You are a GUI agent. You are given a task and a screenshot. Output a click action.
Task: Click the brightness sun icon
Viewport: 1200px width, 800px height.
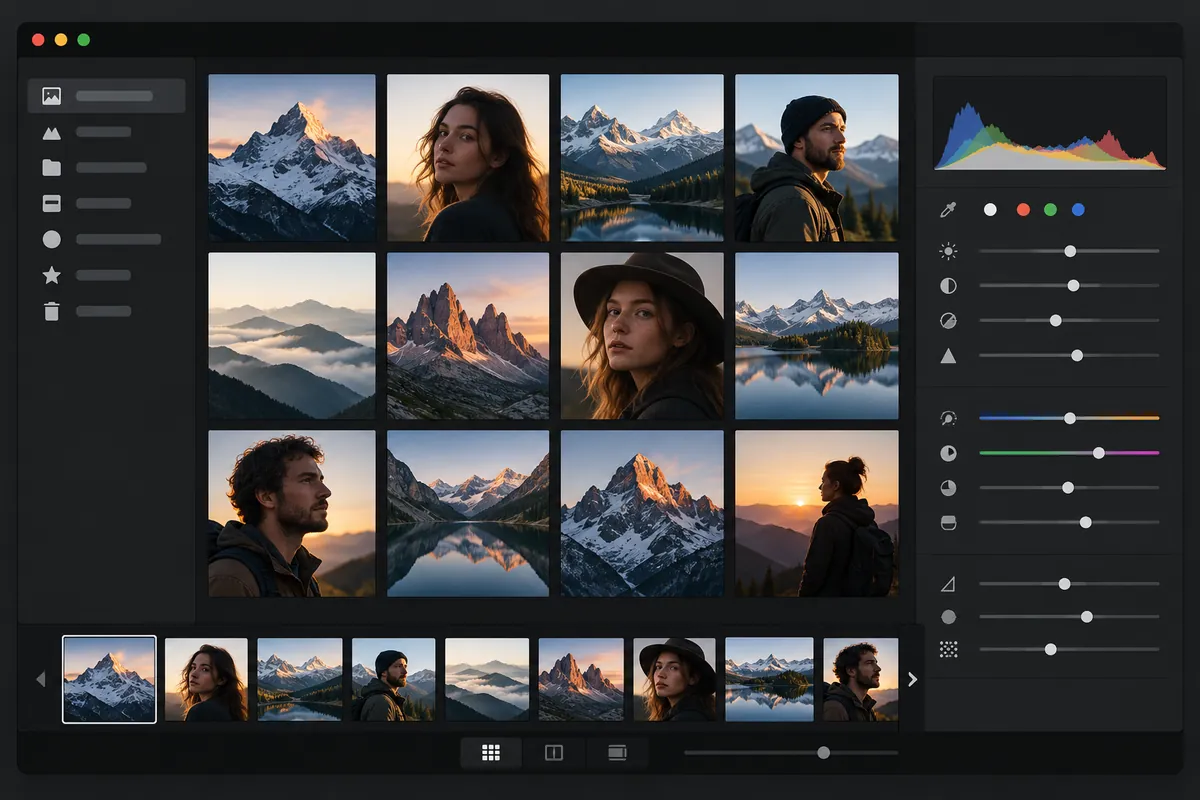point(948,251)
